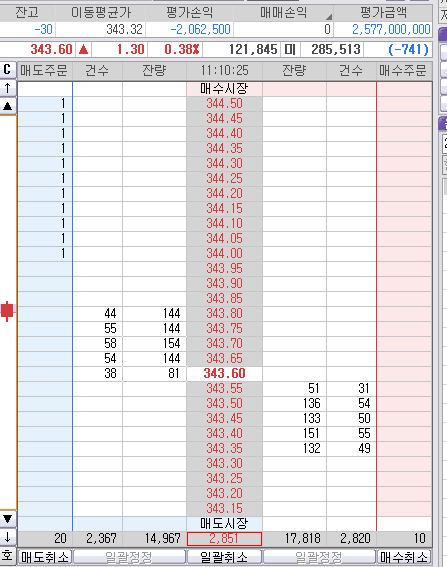
Task: Click the sell order cell at 344.50
Action: 45,104
